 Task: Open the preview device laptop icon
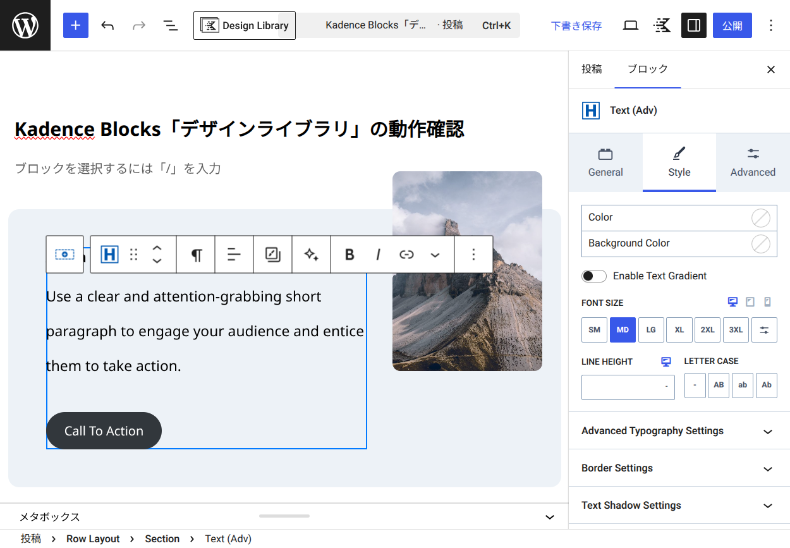coord(631,25)
